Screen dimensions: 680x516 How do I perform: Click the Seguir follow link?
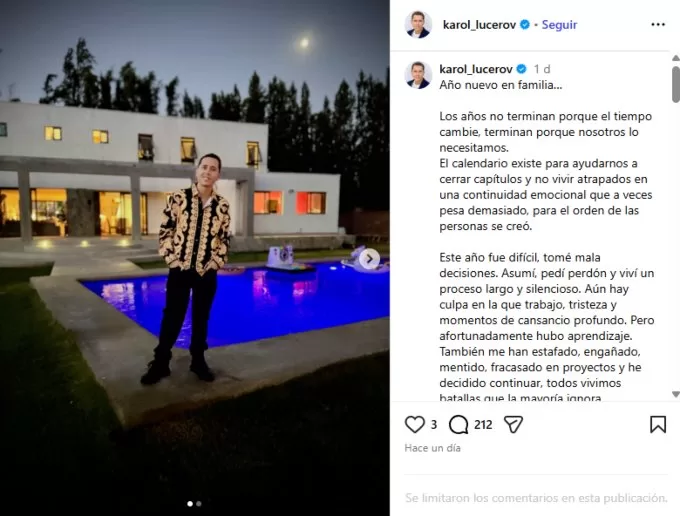(x=559, y=25)
